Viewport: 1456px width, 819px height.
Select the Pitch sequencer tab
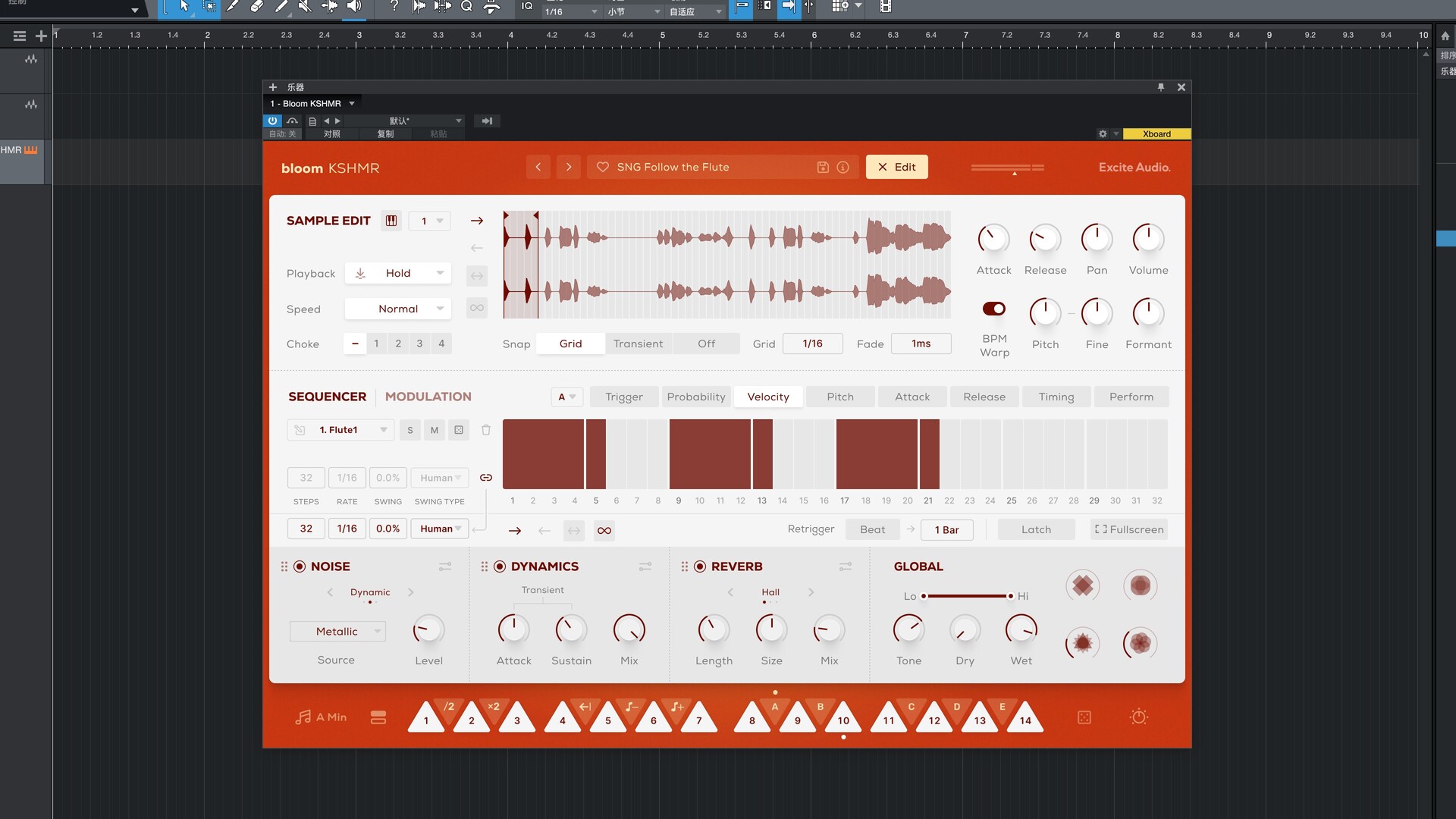(840, 397)
